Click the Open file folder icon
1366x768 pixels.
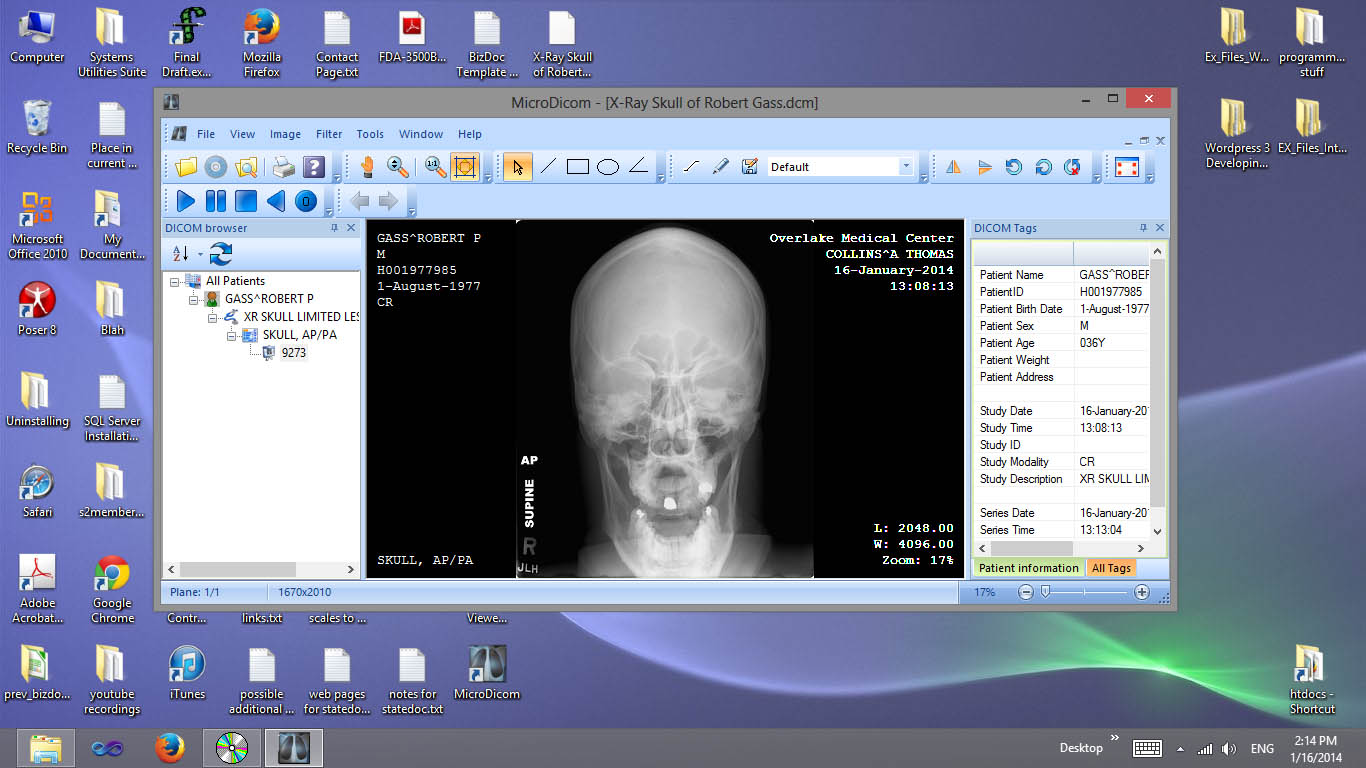pyautogui.click(x=186, y=167)
